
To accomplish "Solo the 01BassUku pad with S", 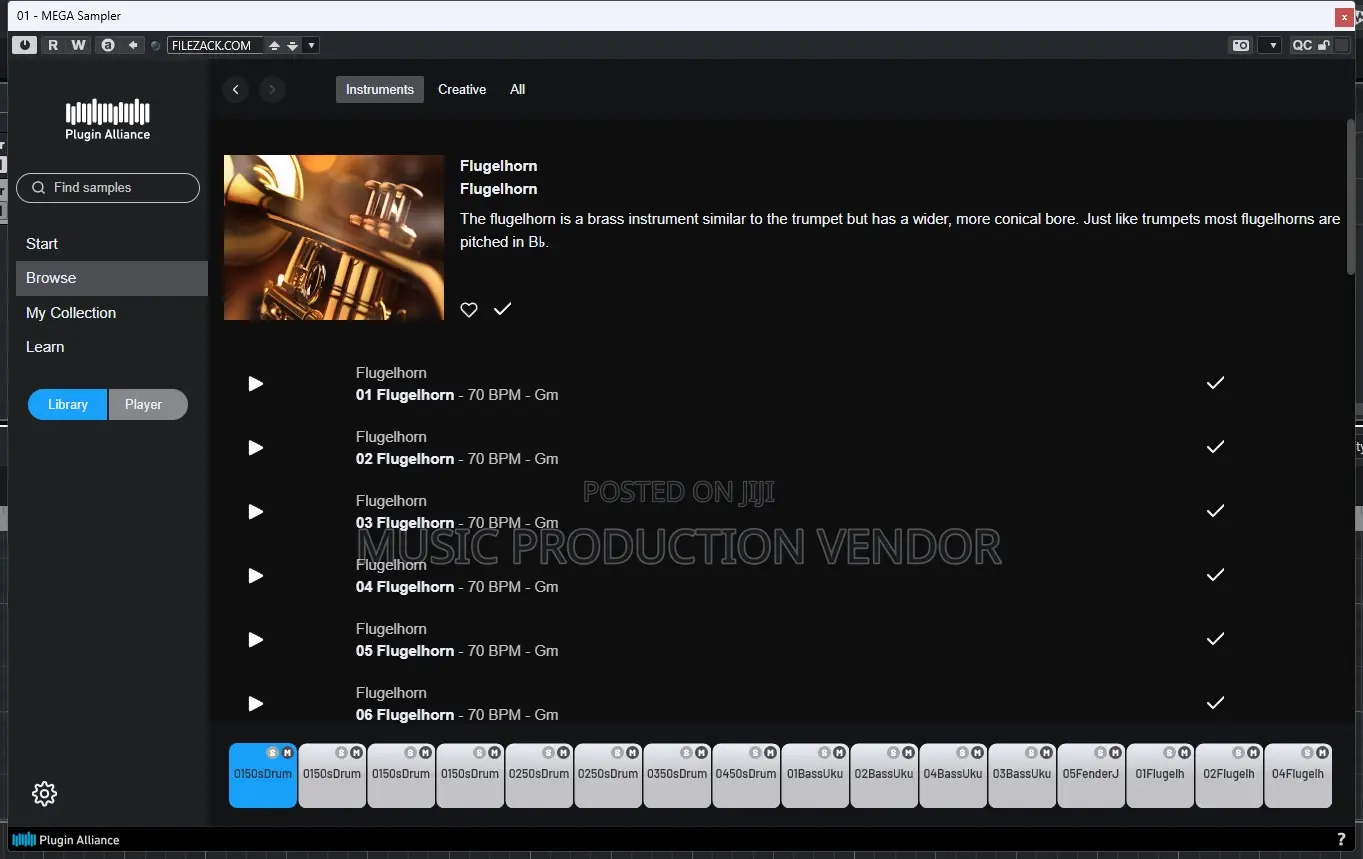I will tap(824, 752).
